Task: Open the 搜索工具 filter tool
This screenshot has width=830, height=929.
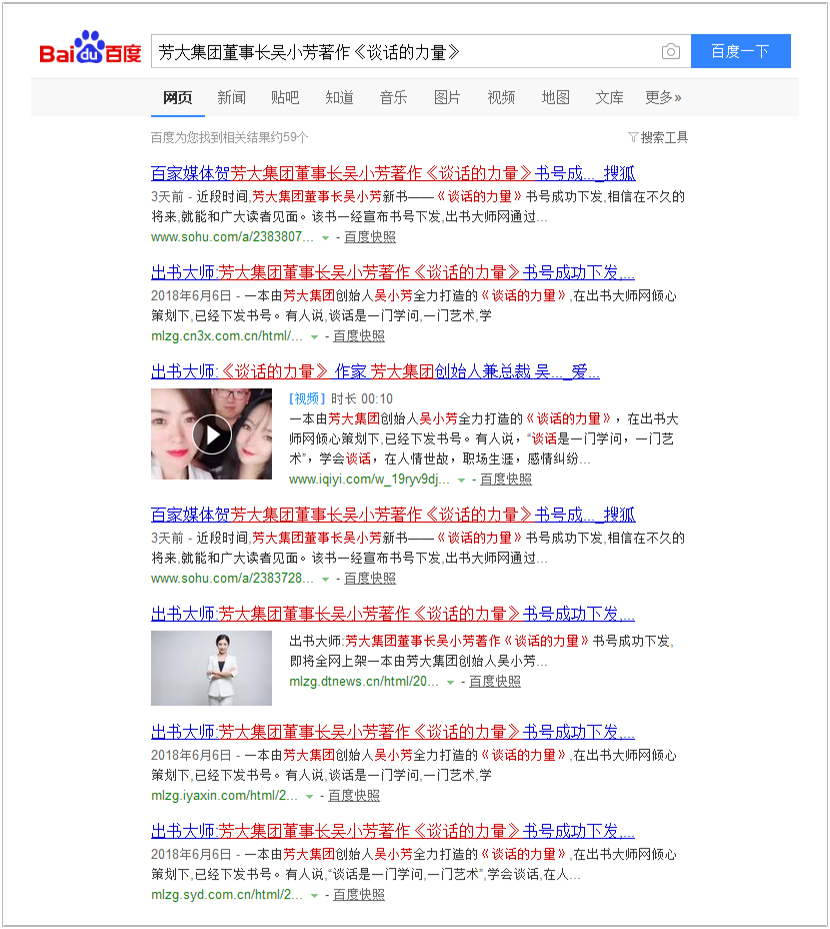Action: (658, 137)
